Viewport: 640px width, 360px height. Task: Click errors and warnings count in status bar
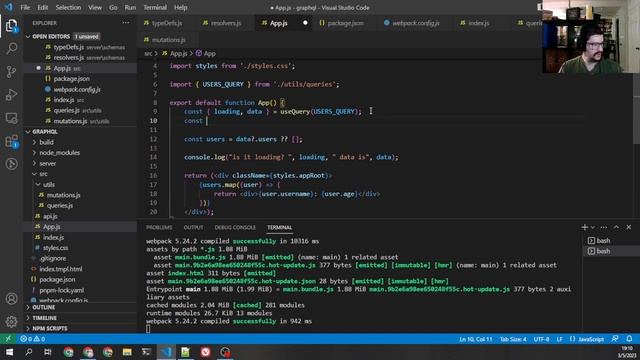tap(33, 339)
